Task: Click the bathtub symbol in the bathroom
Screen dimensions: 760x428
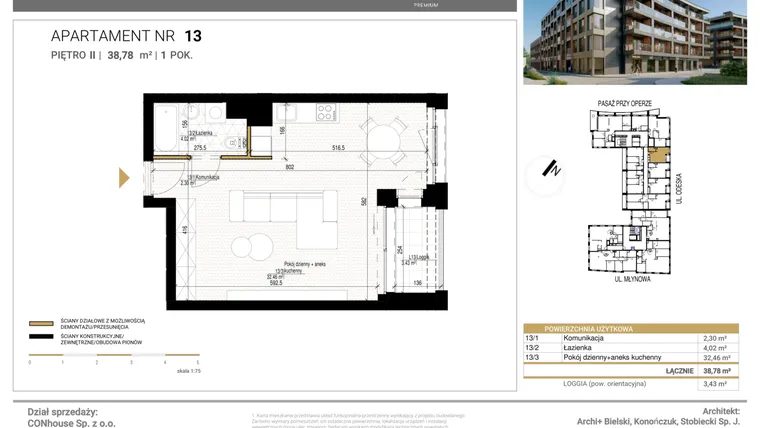Action: (x=166, y=128)
